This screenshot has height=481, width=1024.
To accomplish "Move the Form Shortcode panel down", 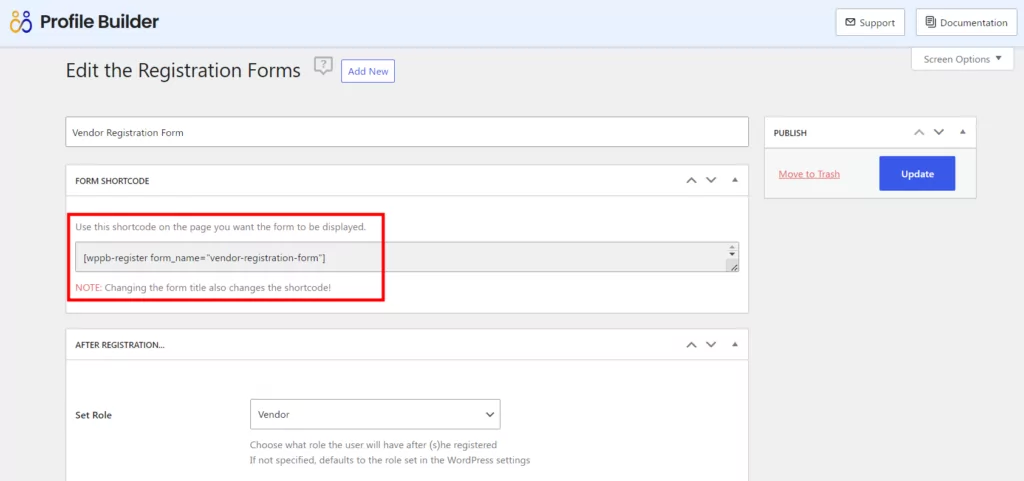I will (x=711, y=181).
